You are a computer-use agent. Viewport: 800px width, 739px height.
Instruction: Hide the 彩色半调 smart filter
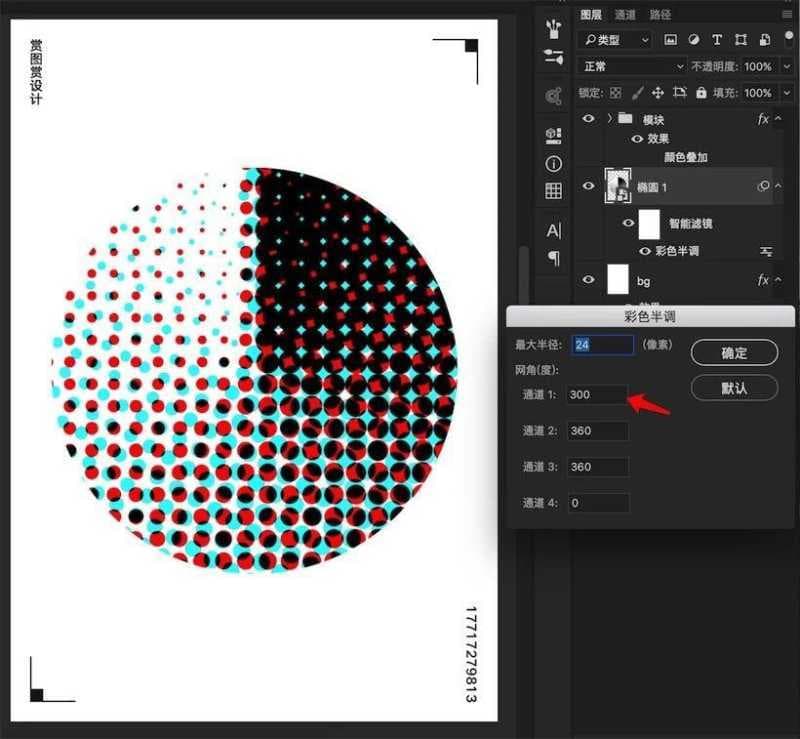[645, 251]
